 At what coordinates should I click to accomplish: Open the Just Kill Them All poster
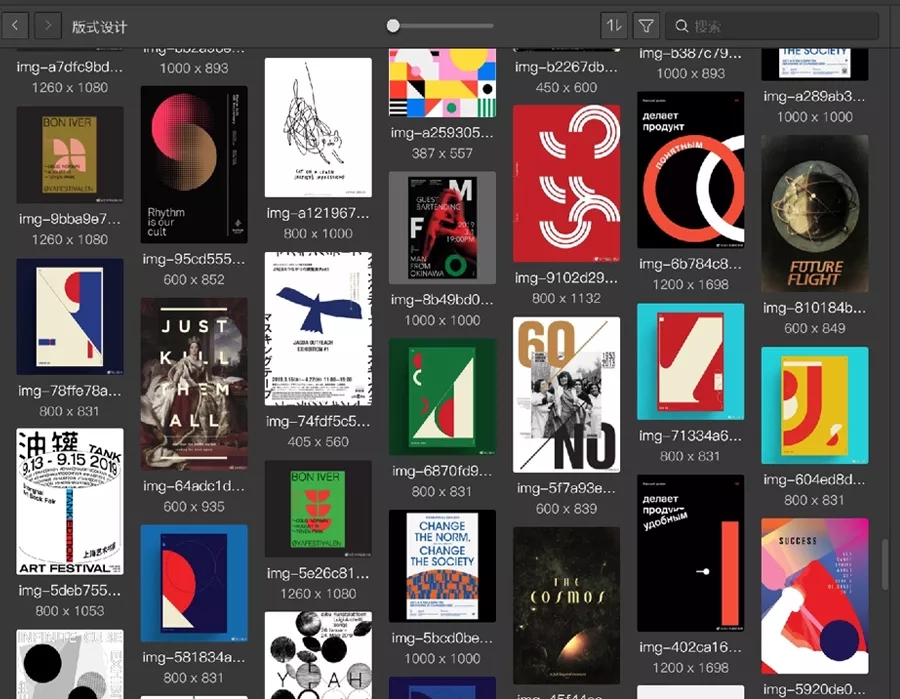pos(193,384)
